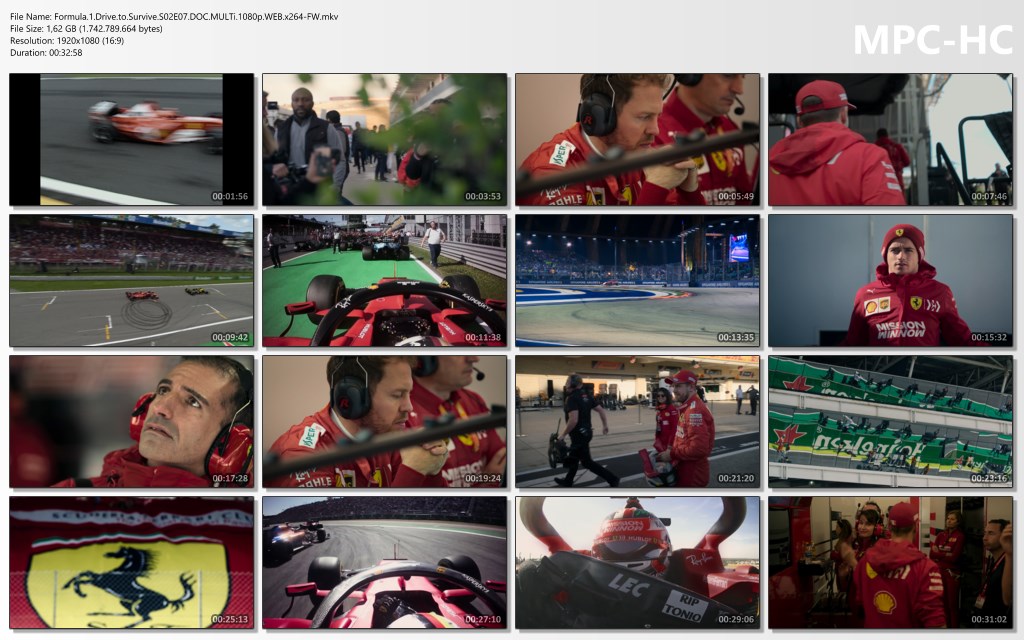Click the RIP TONIO helmet thumbnail
This screenshot has width=1024, height=640.
coord(637,562)
